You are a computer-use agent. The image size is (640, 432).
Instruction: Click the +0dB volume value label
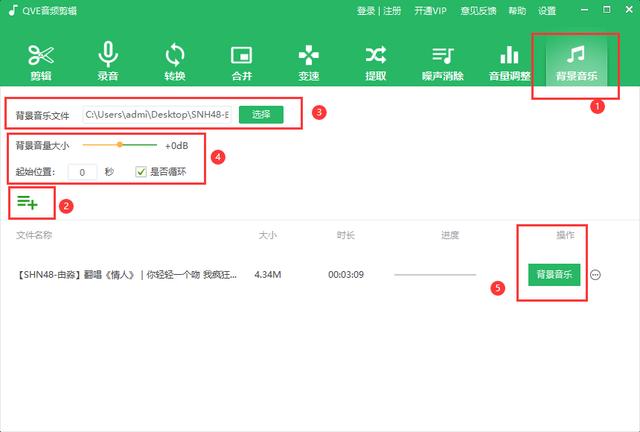(x=177, y=146)
